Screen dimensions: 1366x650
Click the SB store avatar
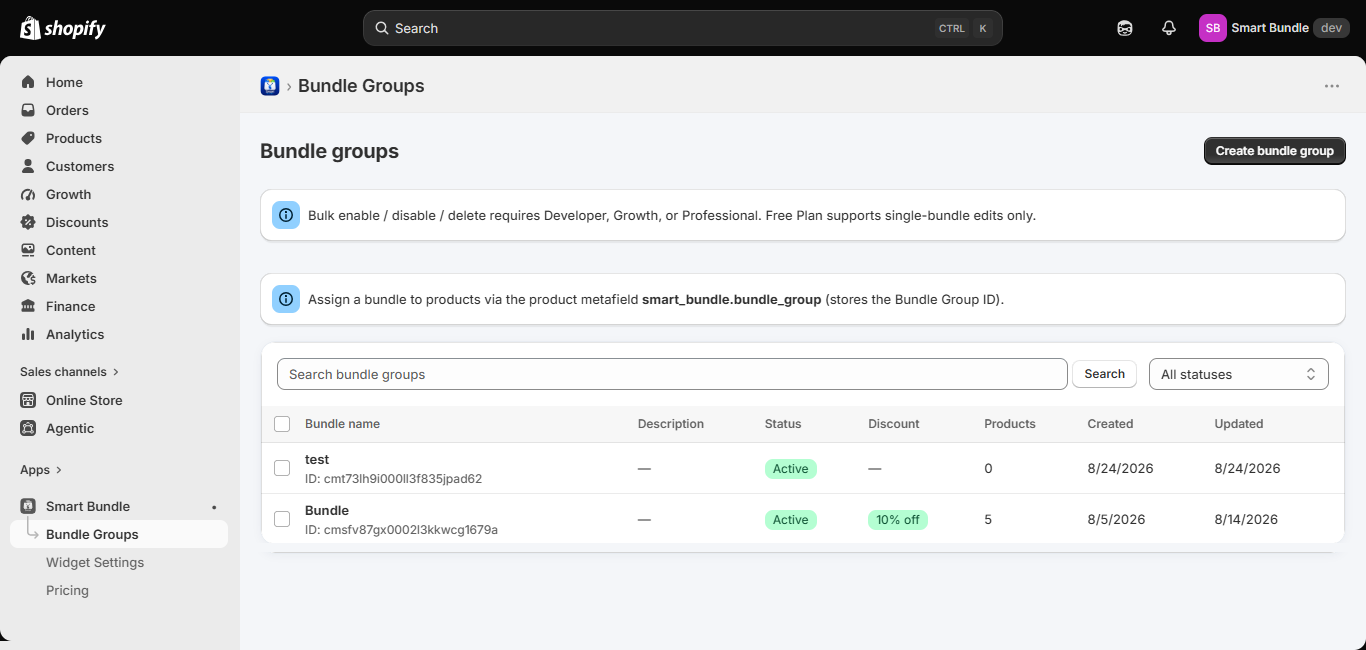1213,28
